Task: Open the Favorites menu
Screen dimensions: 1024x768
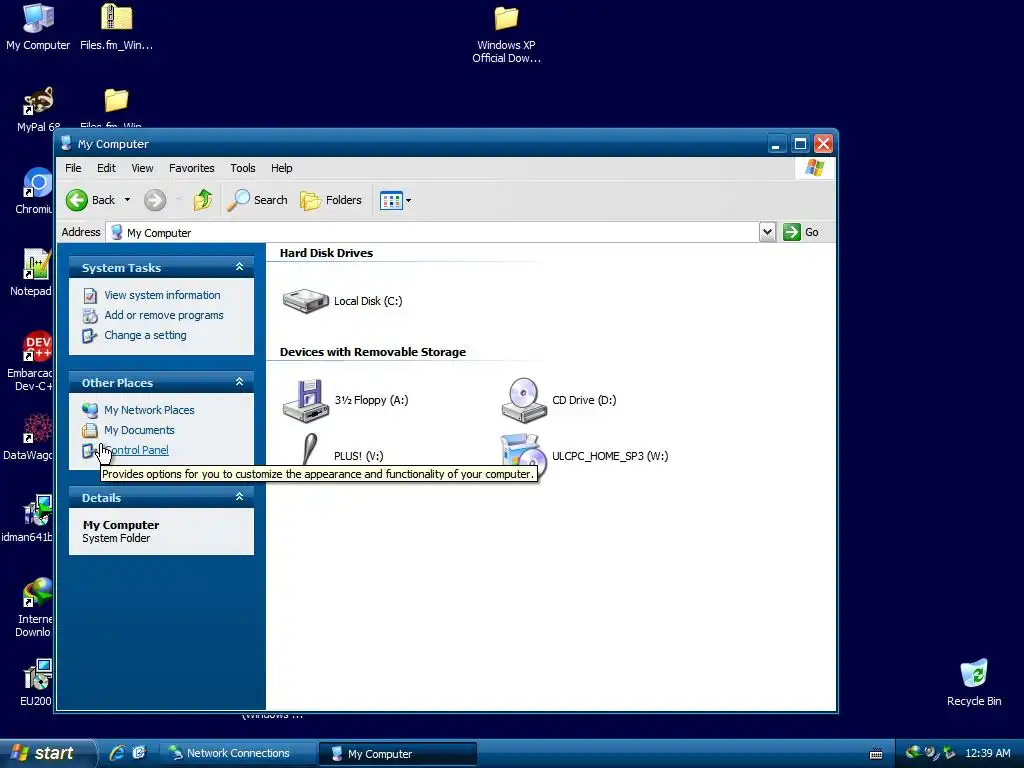Action: (191, 168)
